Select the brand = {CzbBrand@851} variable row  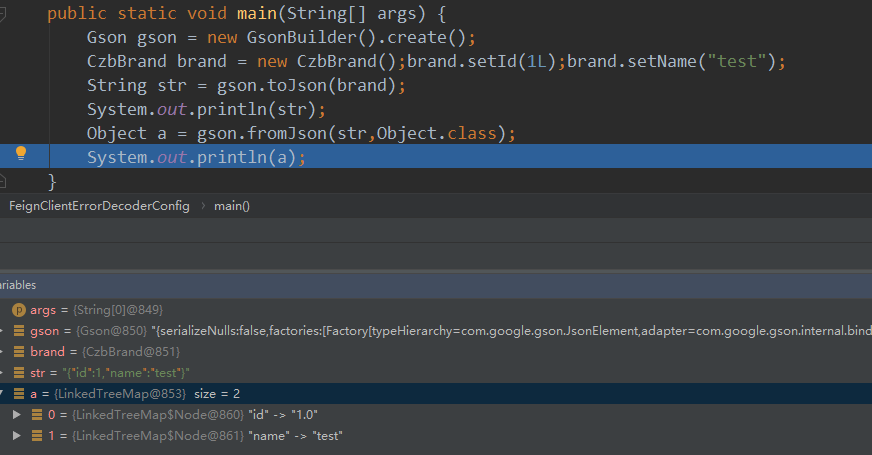[436, 352]
